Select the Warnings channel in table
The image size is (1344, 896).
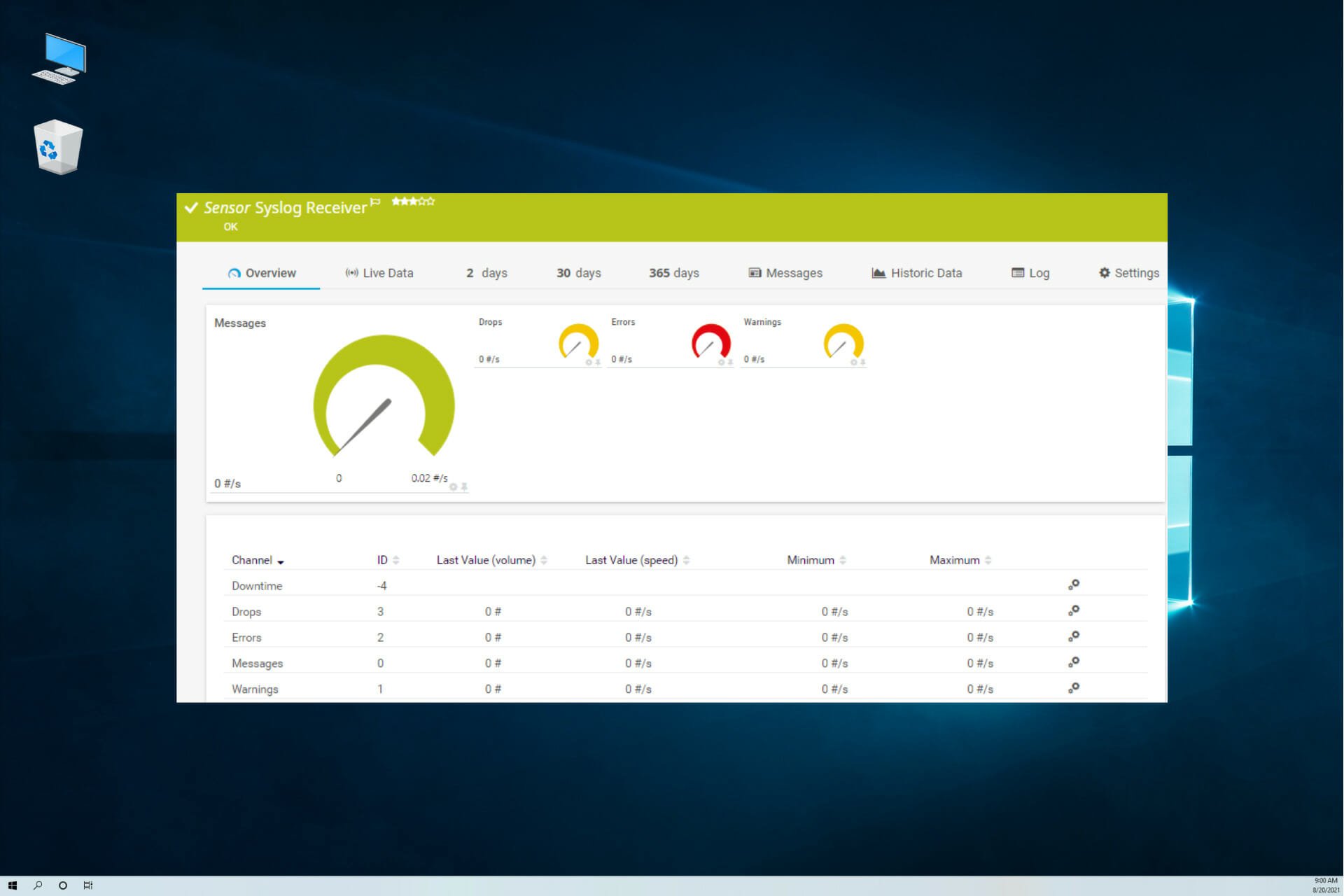[255, 689]
